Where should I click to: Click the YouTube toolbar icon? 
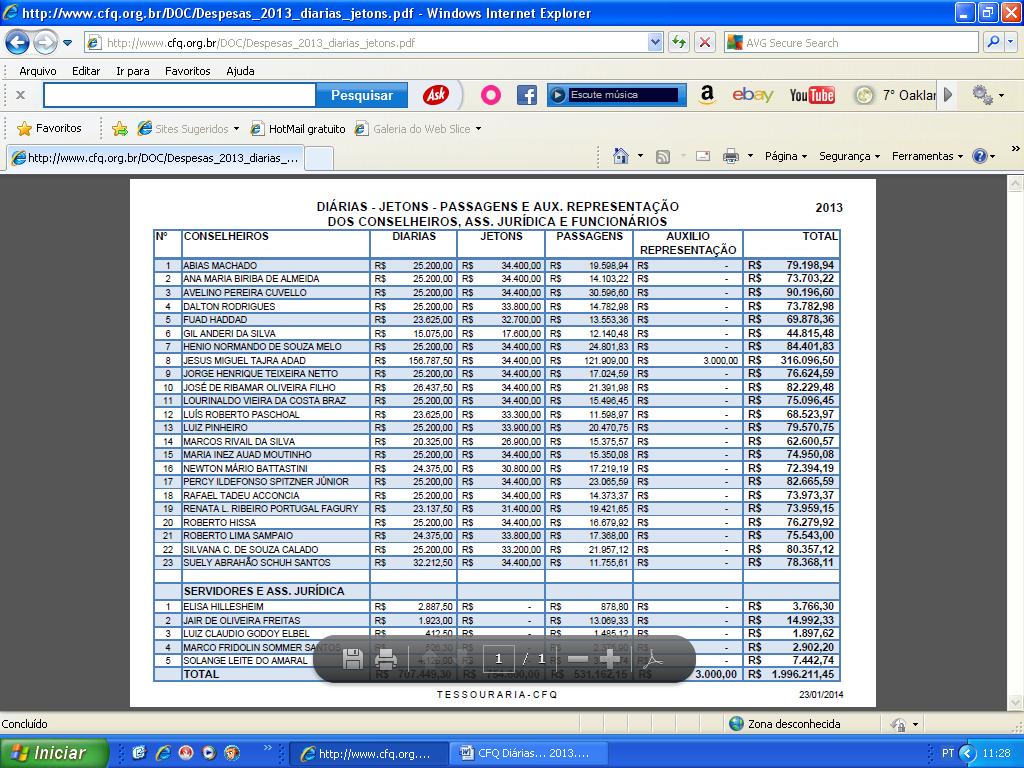coord(812,95)
